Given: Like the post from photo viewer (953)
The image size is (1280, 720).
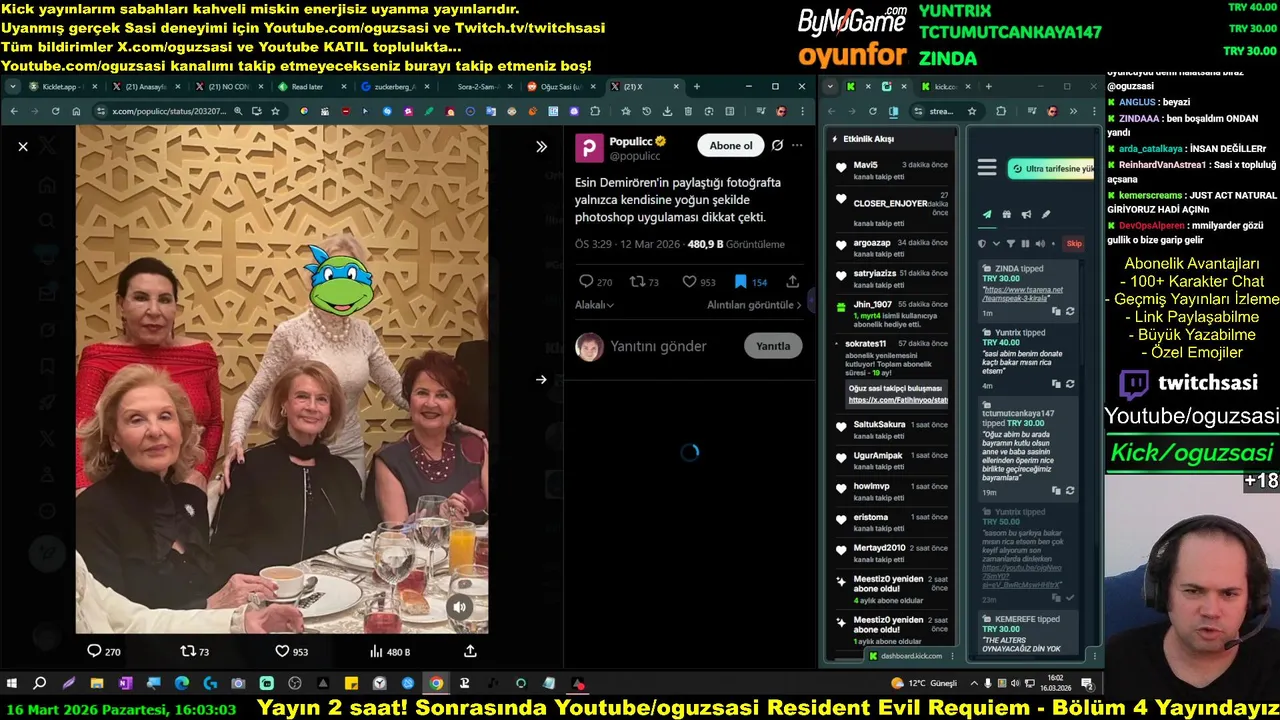Looking at the screenshot, I should (292, 651).
